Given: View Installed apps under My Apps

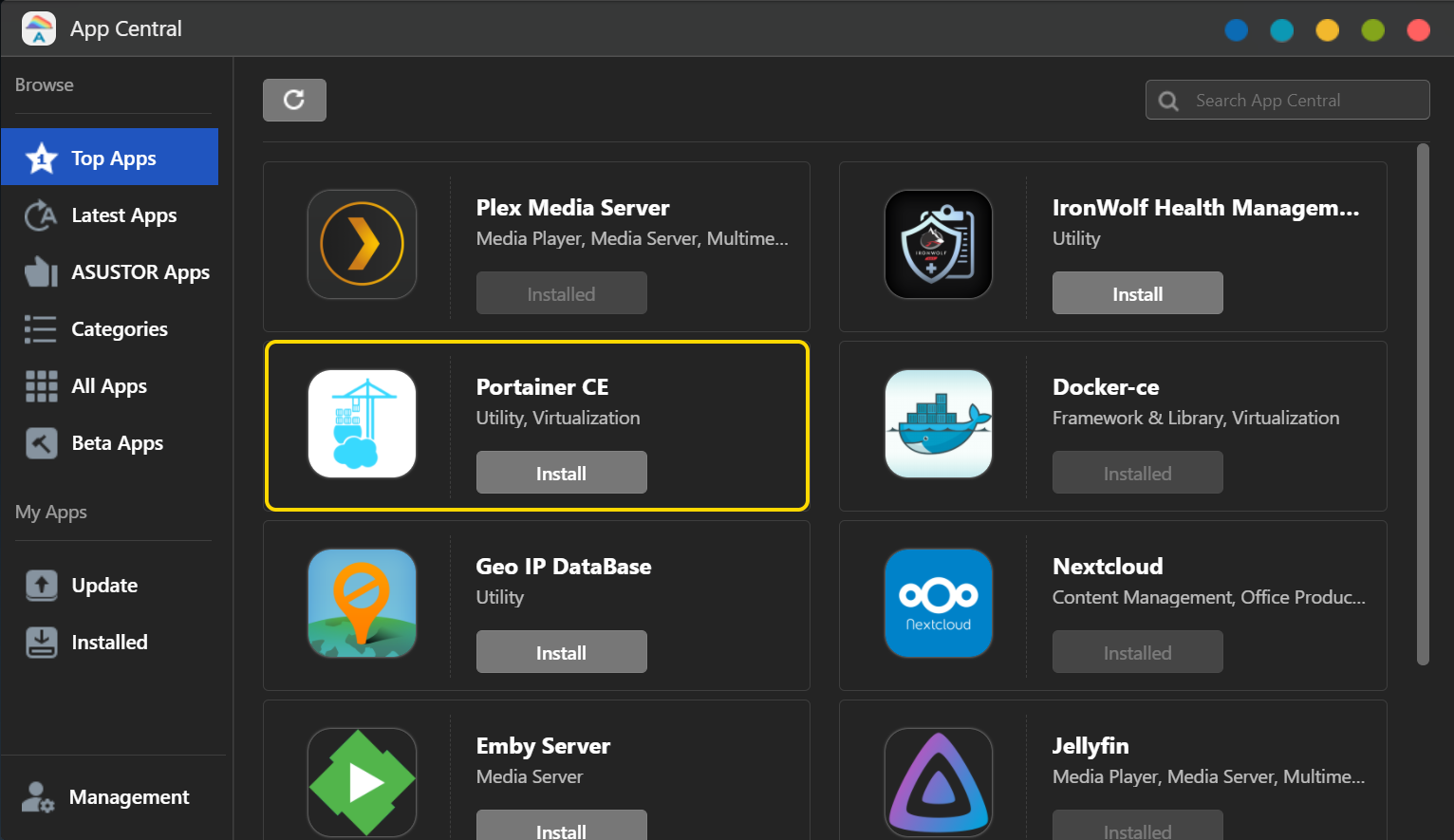Looking at the screenshot, I should point(110,643).
